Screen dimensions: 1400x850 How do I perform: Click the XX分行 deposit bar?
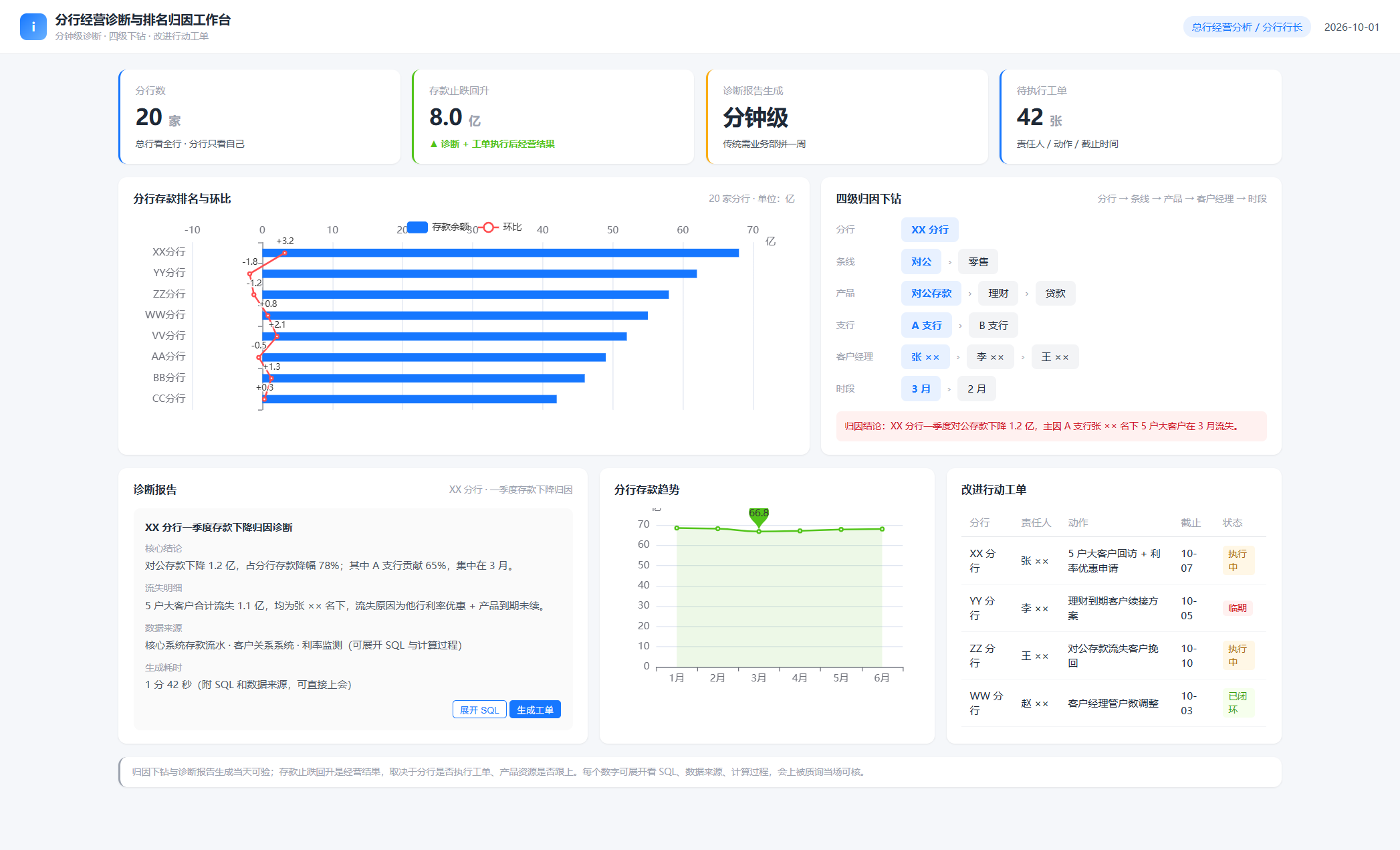tap(501, 253)
